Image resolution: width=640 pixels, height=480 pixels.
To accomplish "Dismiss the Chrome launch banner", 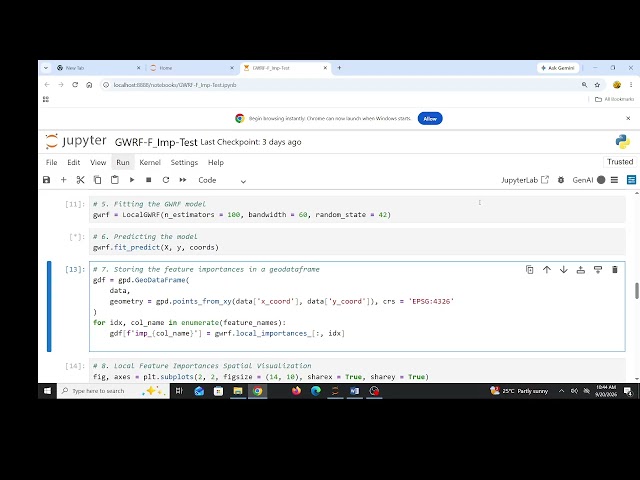I will point(628,118).
